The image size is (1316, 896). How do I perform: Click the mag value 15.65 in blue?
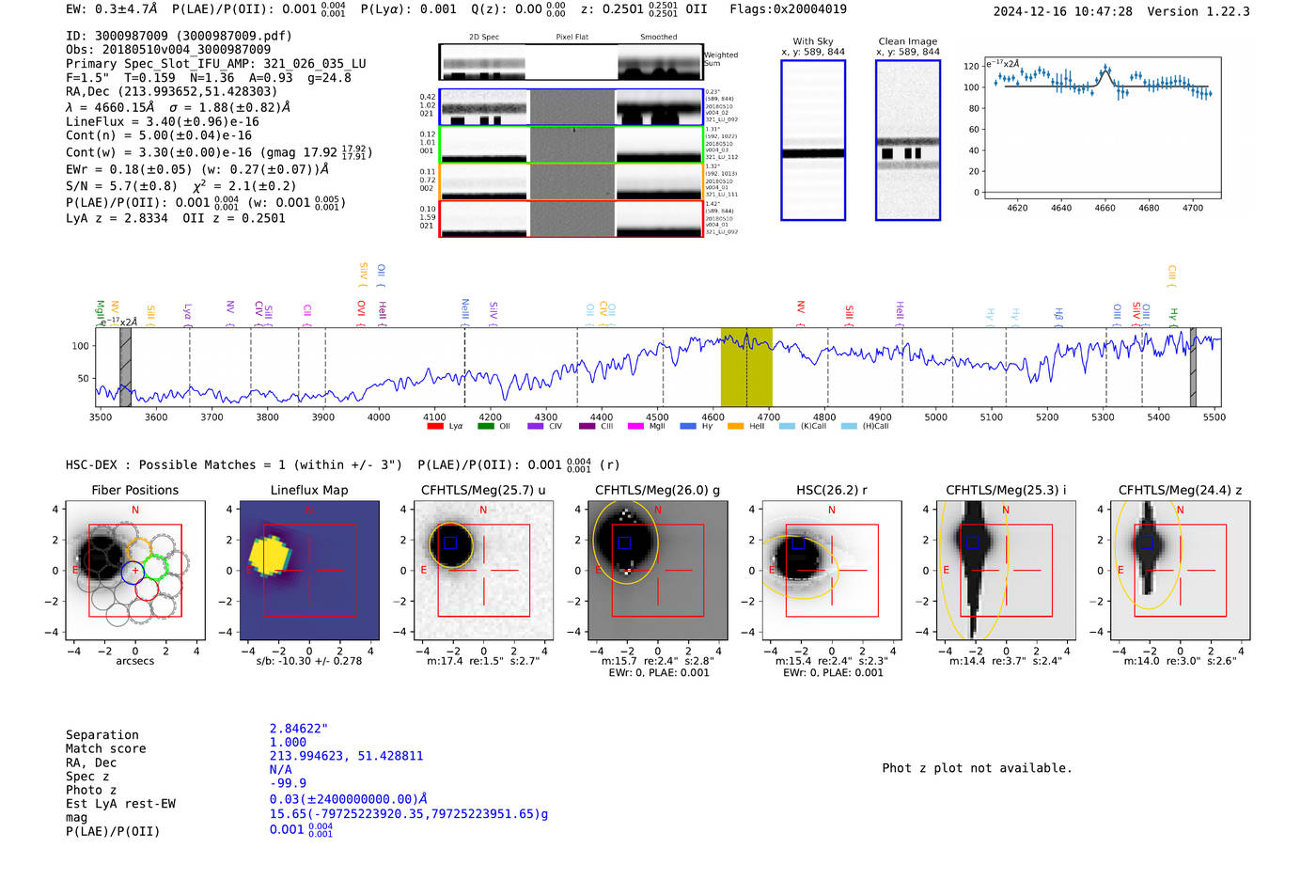(x=409, y=813)
